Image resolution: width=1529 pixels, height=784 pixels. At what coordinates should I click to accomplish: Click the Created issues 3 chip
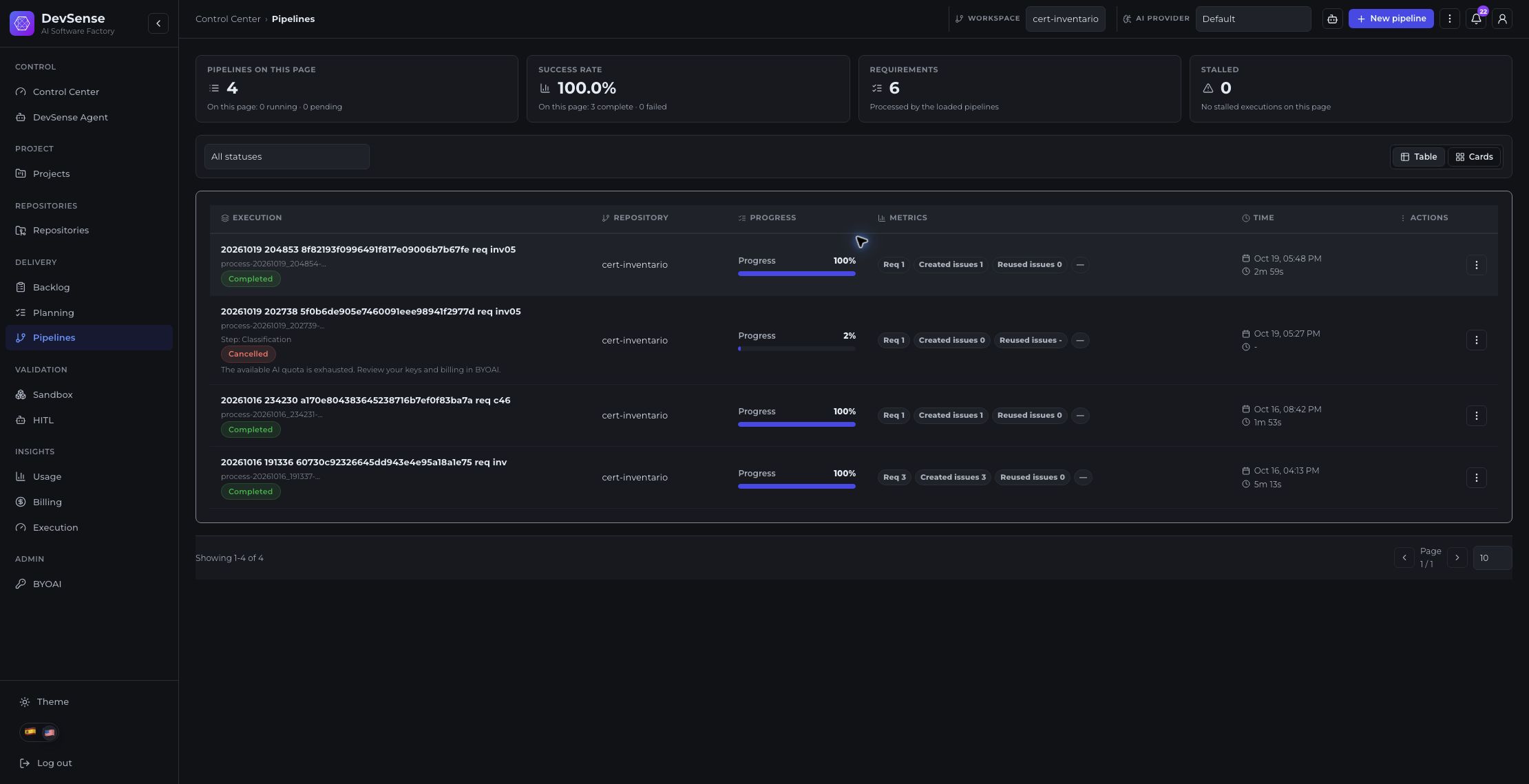pos(953,478)
